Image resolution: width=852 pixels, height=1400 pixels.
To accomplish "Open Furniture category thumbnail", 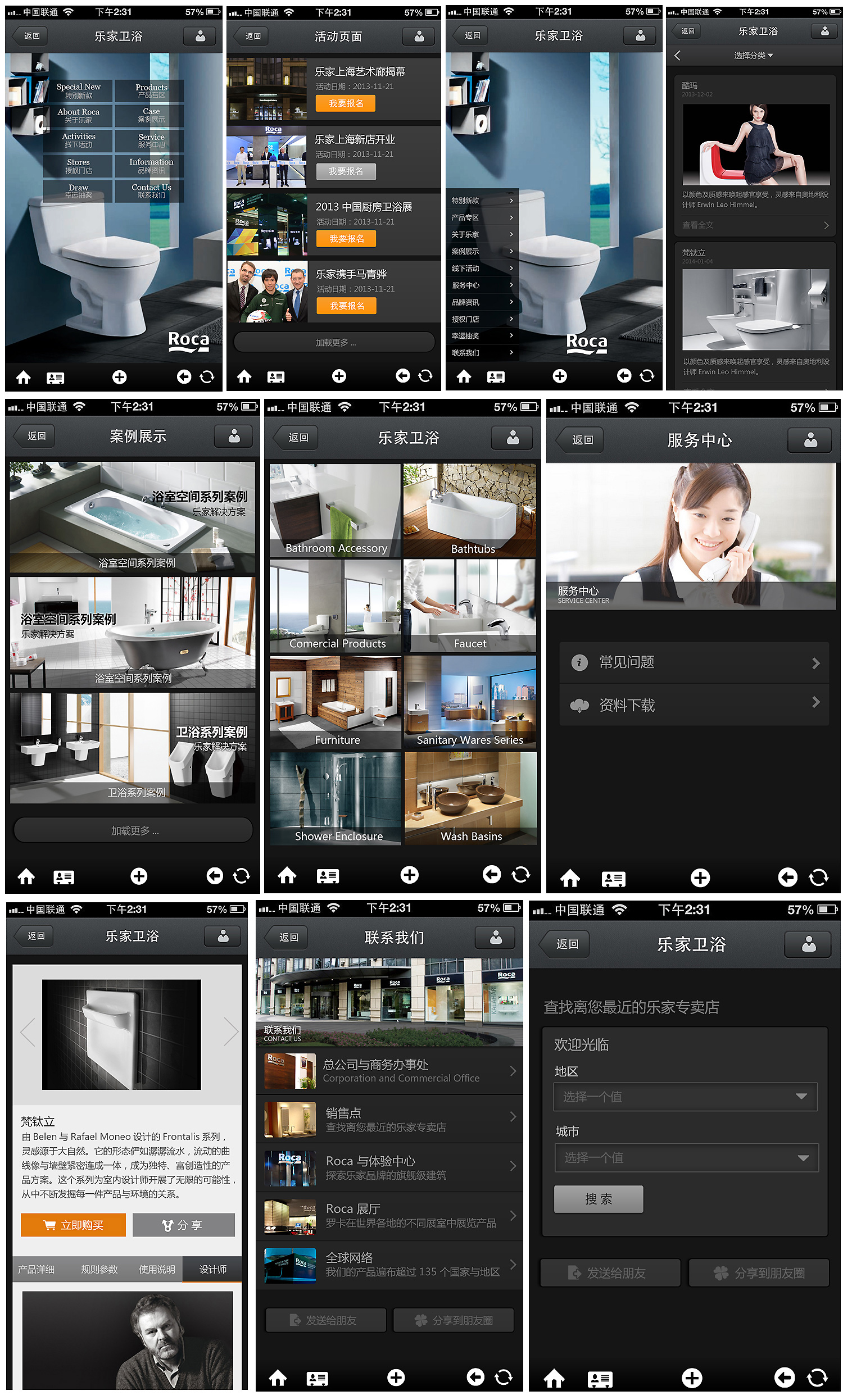I will point(336,703).
